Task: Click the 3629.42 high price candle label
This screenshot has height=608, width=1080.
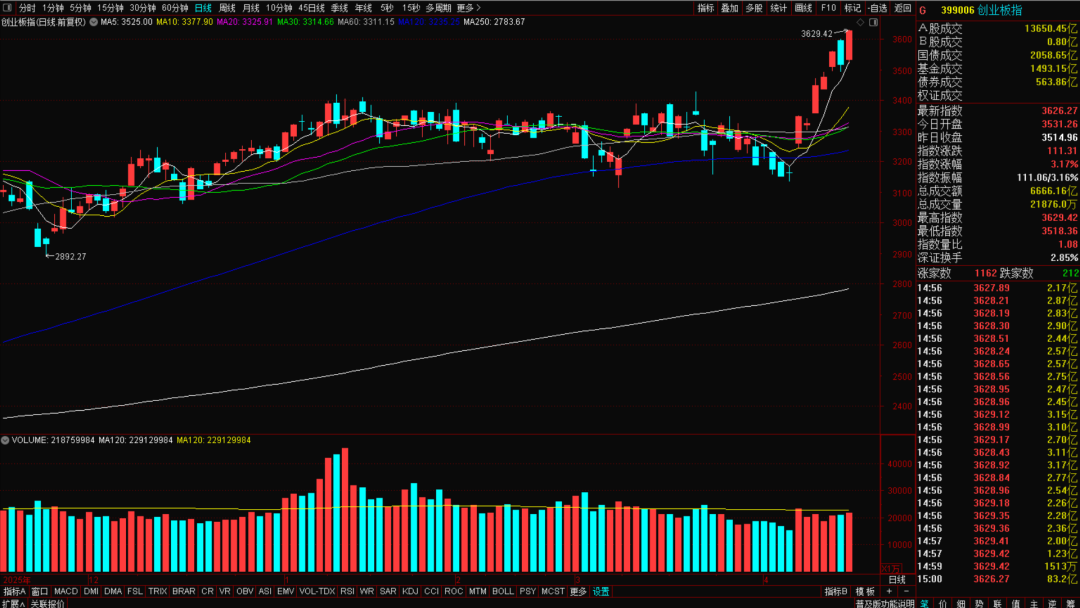Action: click(816, 34)
